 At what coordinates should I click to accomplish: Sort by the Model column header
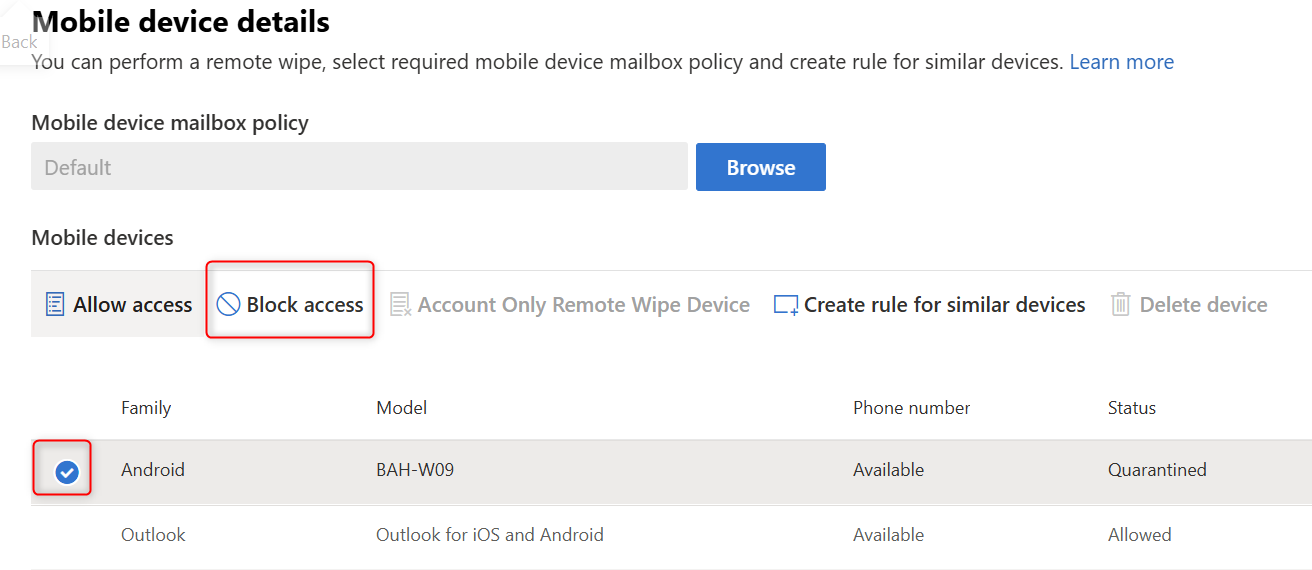tap(401, 408)
